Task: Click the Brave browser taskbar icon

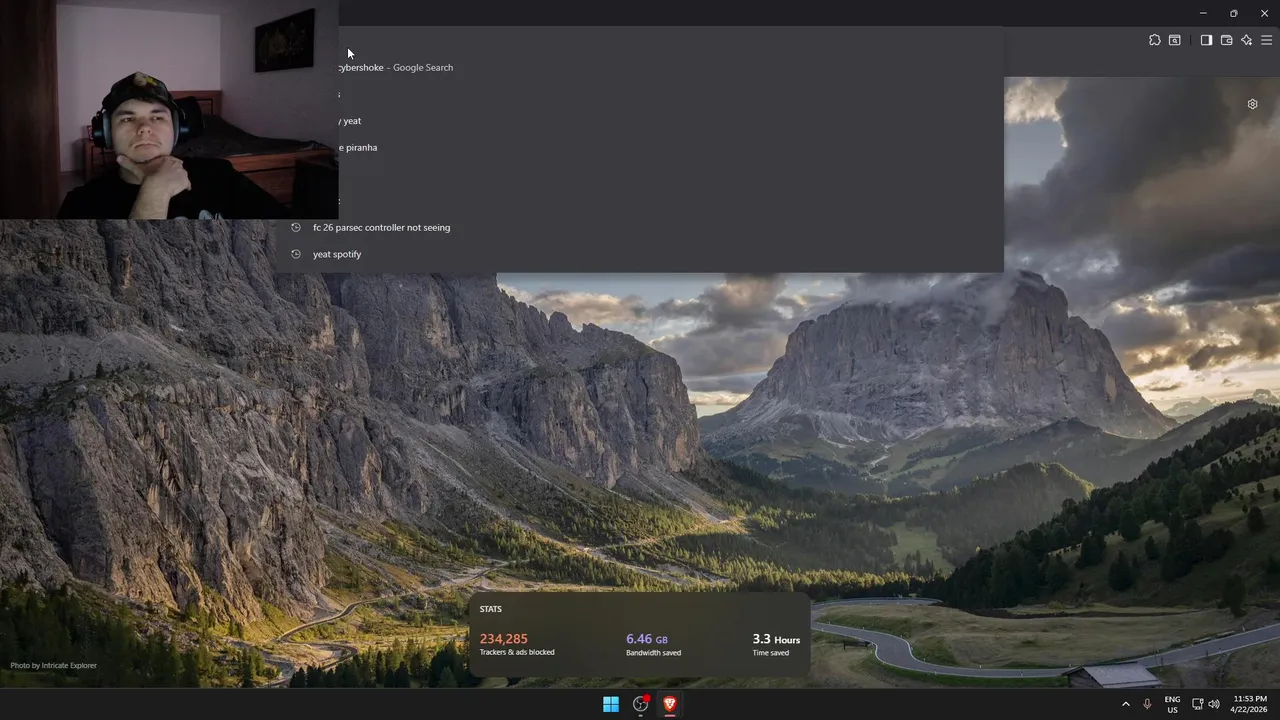Action: [x=670, y=704]
